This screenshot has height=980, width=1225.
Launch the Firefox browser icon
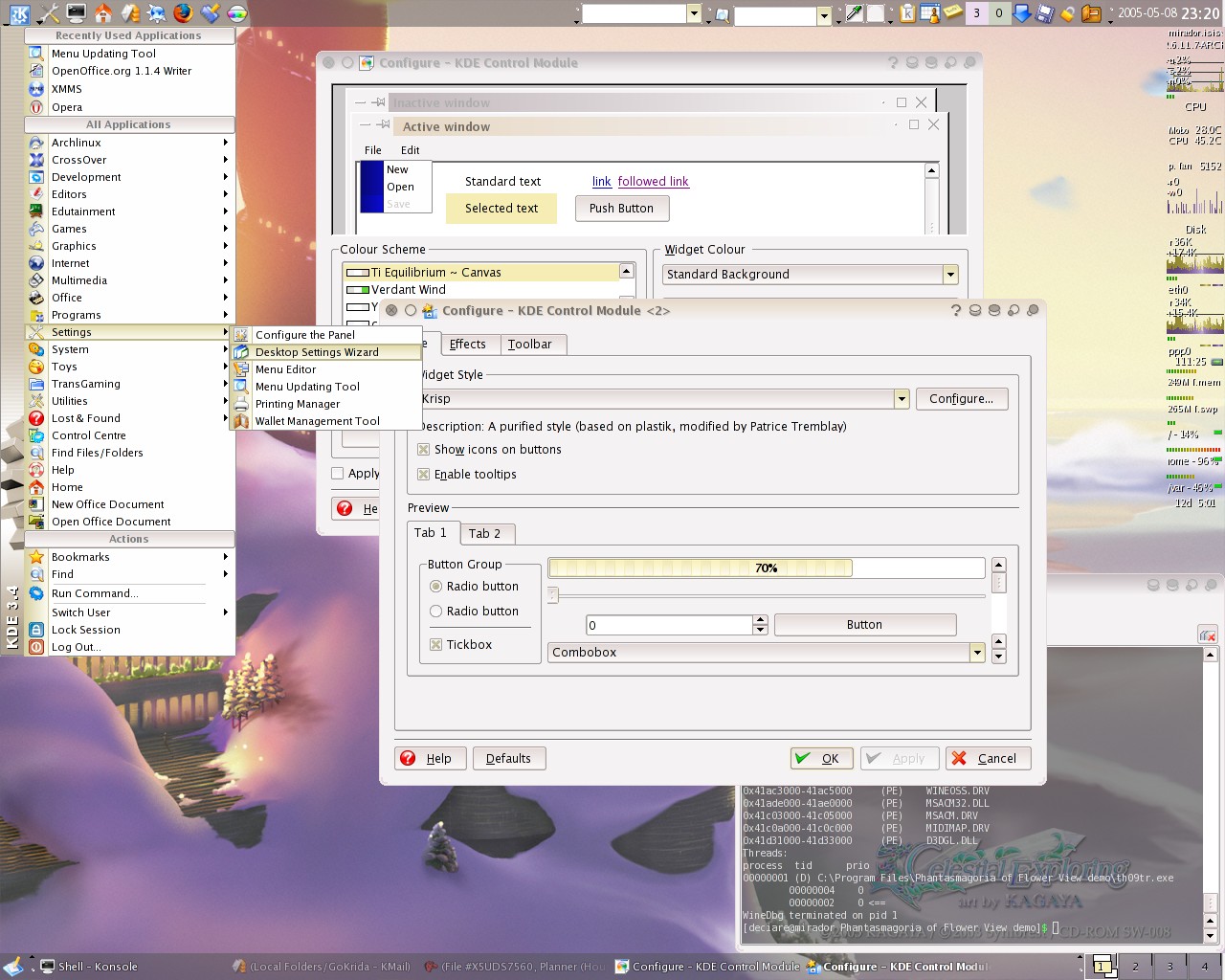point(183,13)
